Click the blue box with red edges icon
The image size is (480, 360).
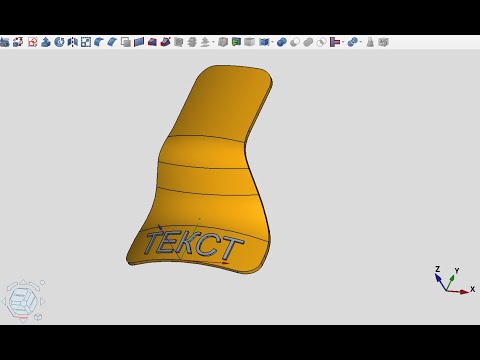pos(152,42)
